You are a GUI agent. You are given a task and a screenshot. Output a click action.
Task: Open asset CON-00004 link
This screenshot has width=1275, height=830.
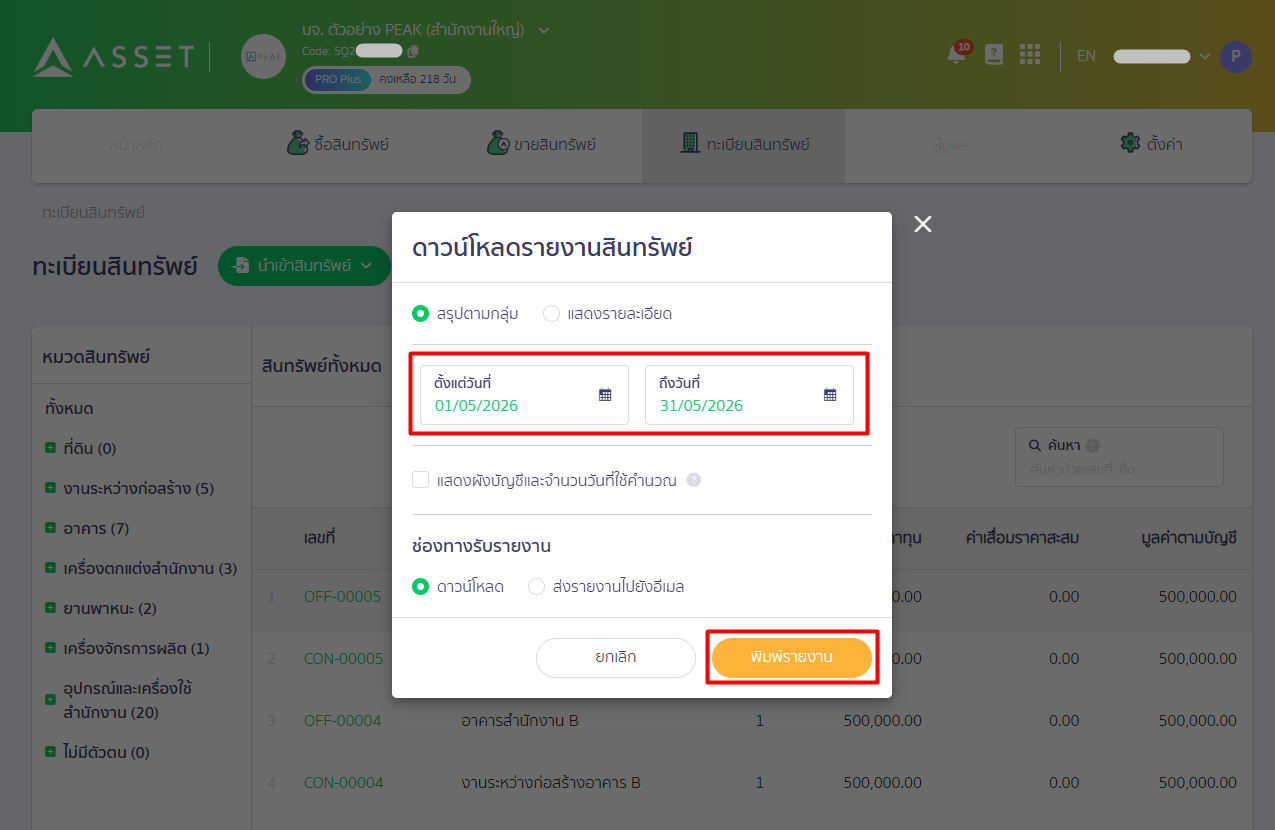coord(343,783)
